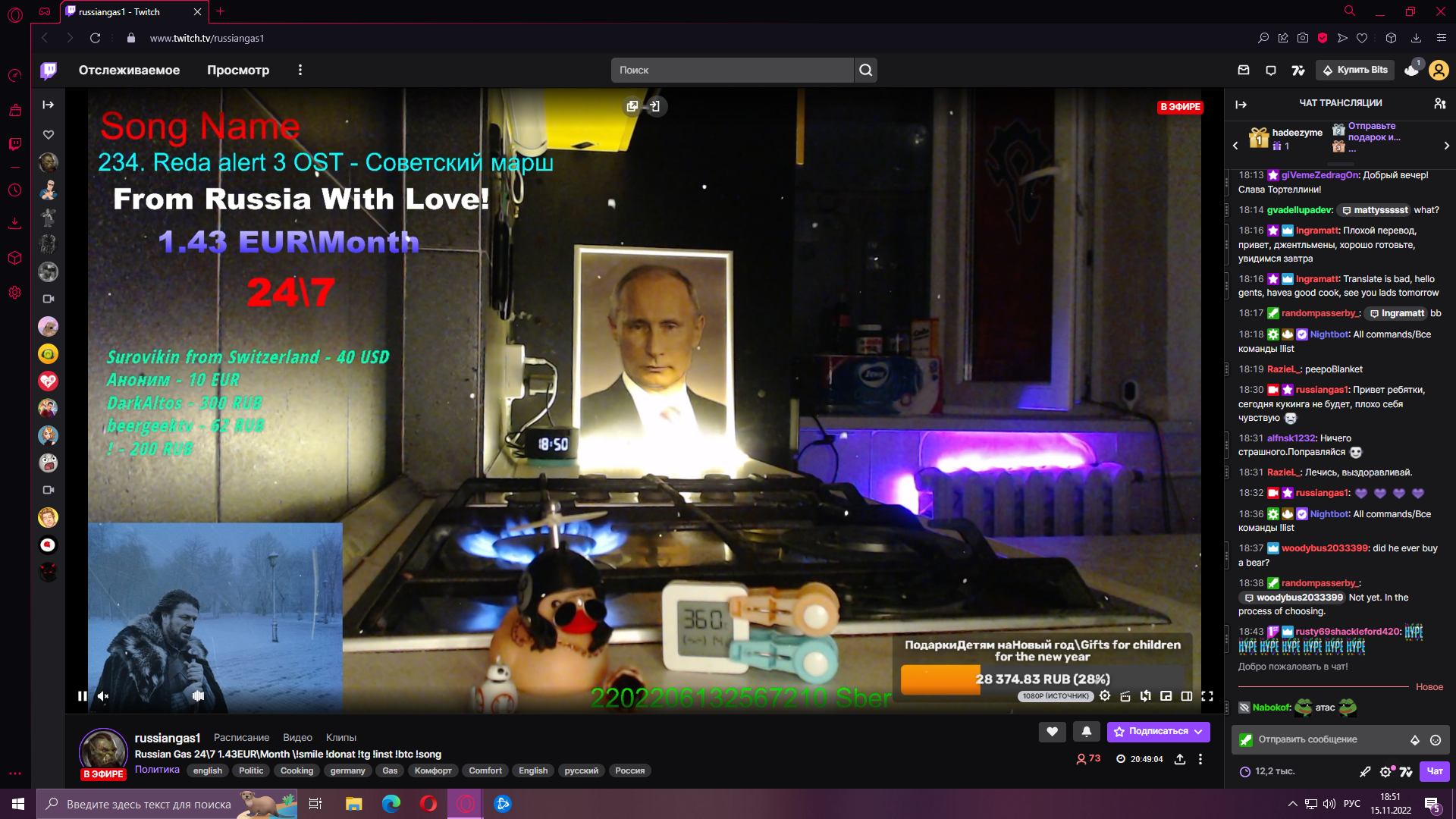
Task: Toggle the theater mode icon
Action: (x=1187, y=696)
